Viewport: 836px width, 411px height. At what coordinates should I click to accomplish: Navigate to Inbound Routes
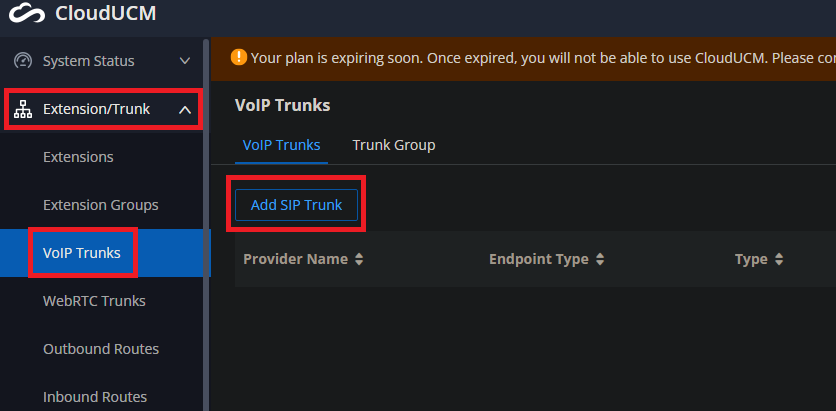(95, 397)
